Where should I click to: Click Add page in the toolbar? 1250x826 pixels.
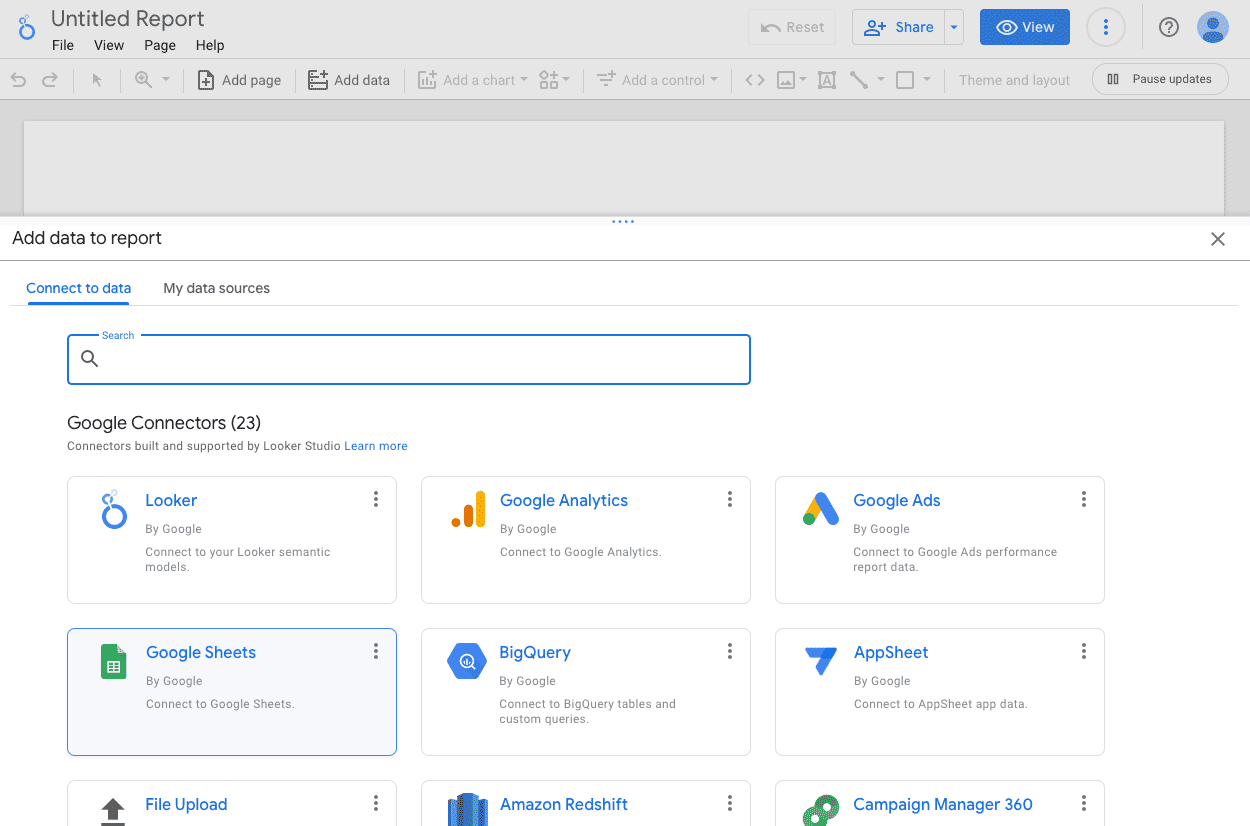coord(239,80)
